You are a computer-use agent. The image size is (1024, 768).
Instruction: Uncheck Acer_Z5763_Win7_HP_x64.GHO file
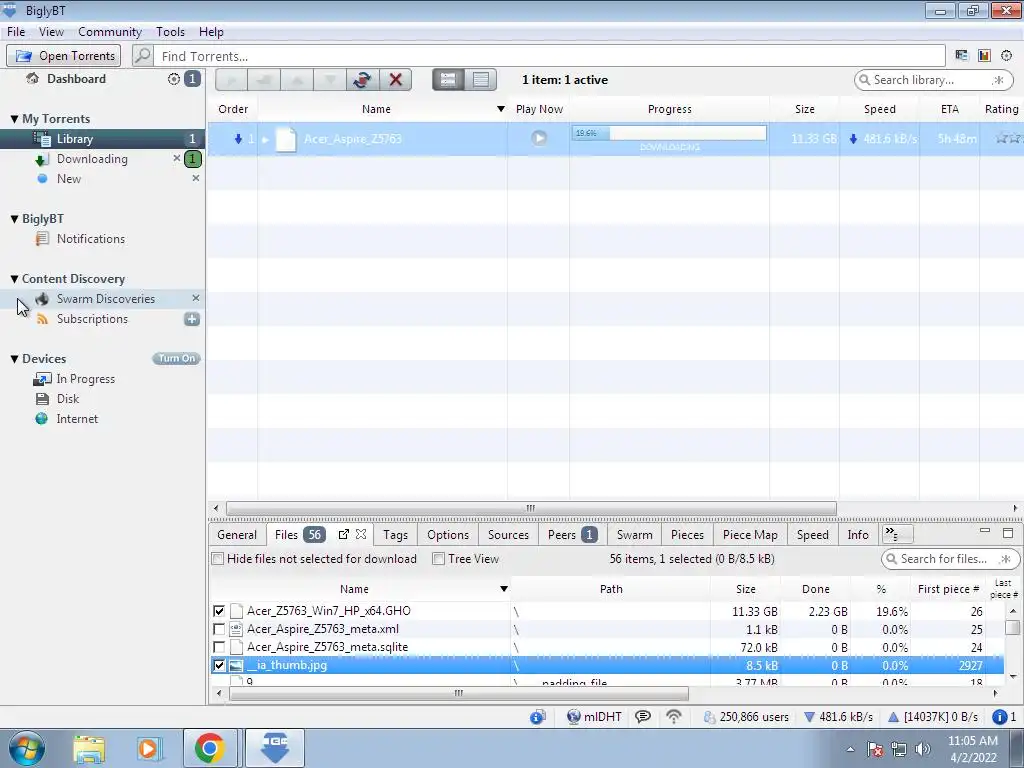(219, 611)
